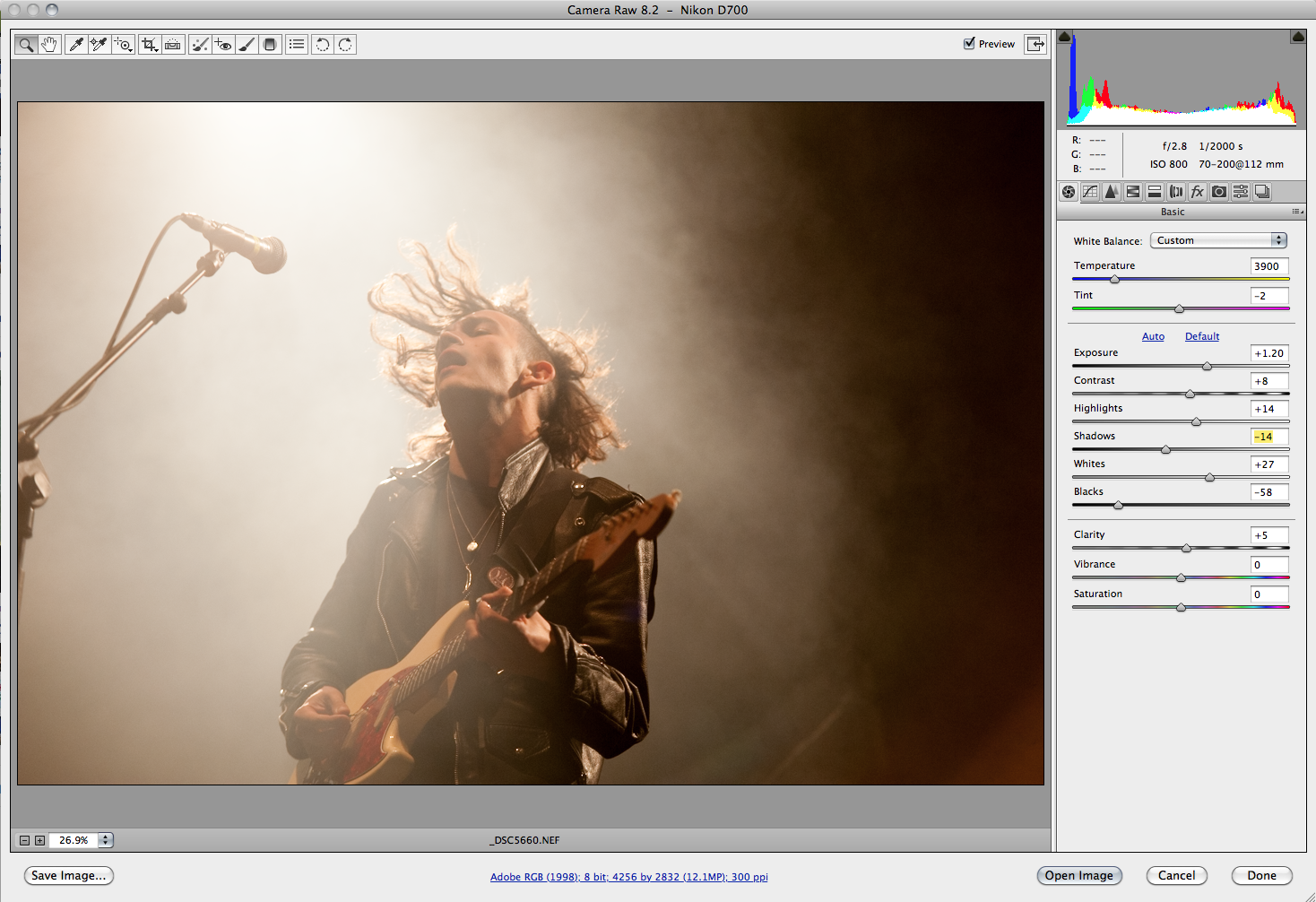Open the Tone Curve panel tab
1316x902 pixels.
pyautogui.click(x=1090, y=192)
